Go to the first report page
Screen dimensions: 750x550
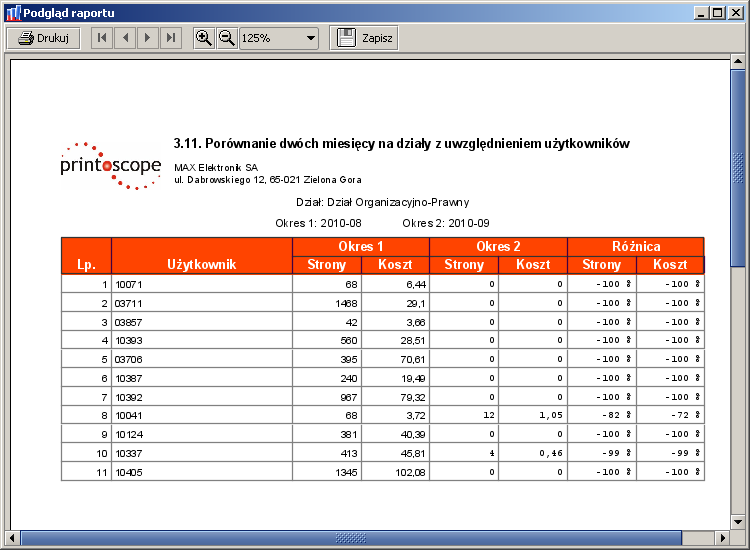click(x=102, y=38)
